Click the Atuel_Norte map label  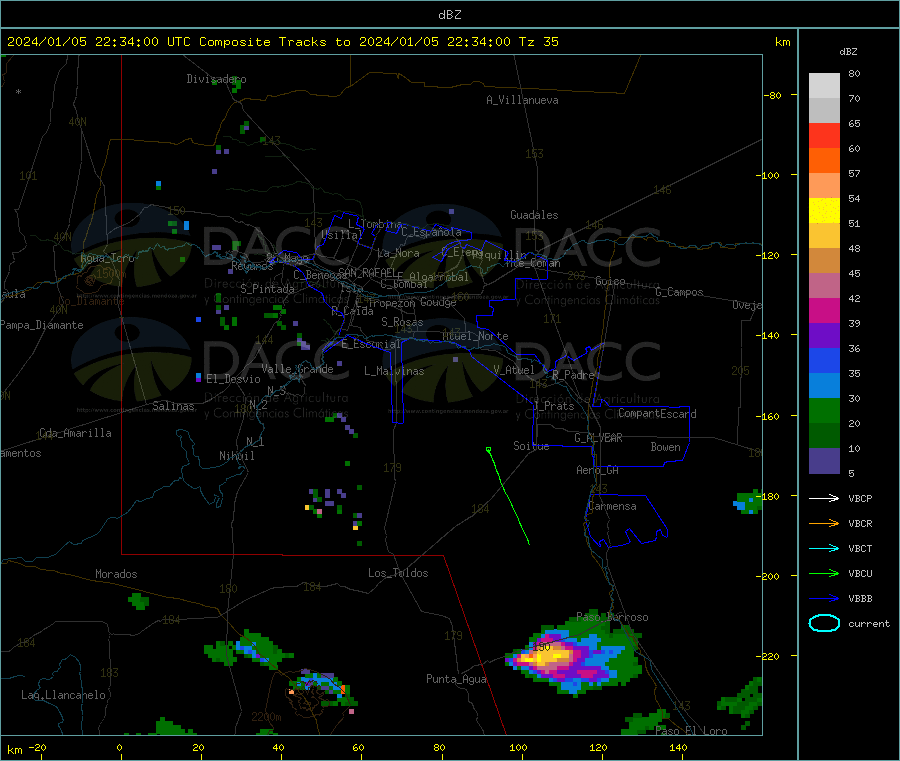(475, 336)
